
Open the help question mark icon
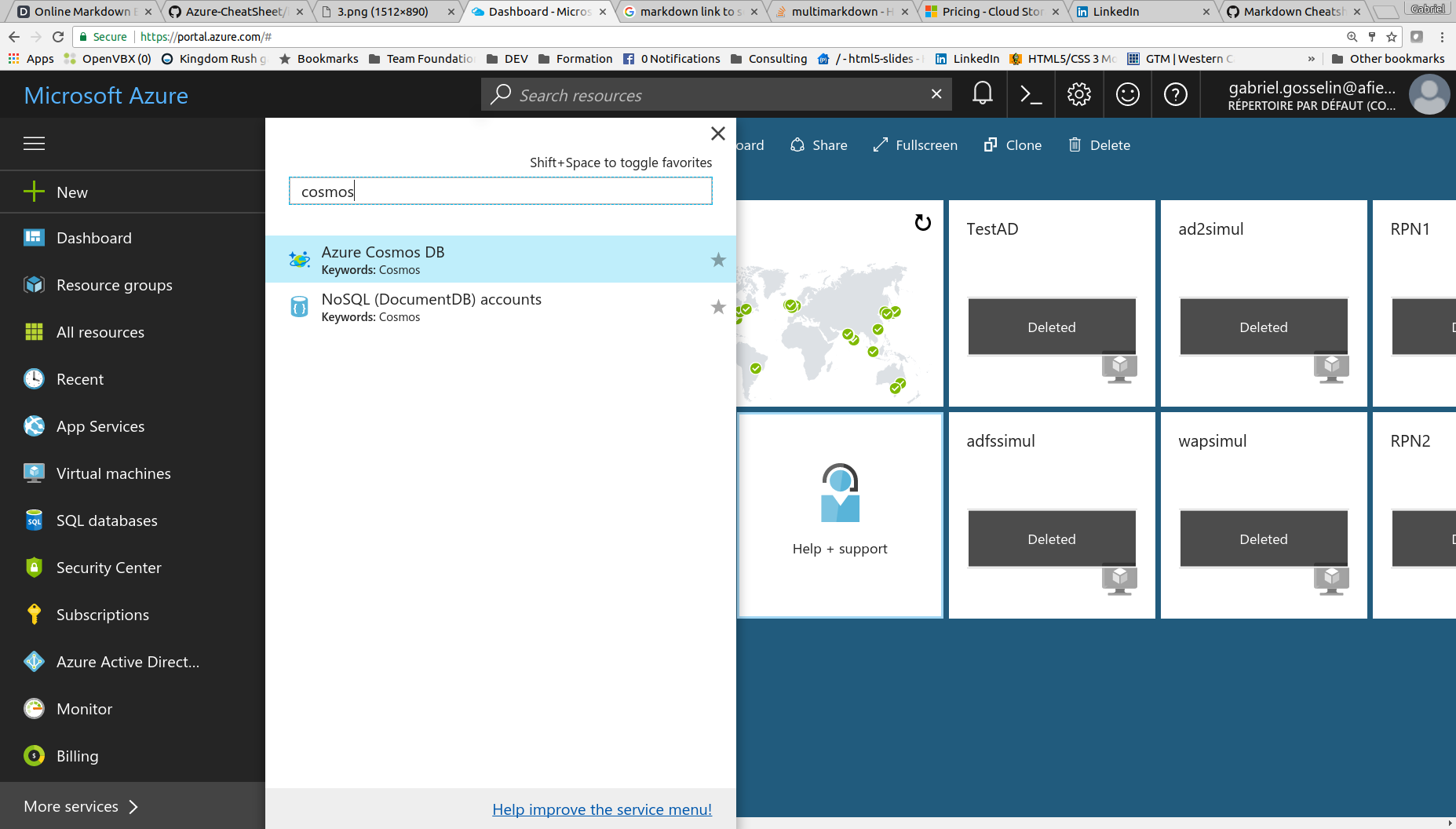tap(1175, 94)
